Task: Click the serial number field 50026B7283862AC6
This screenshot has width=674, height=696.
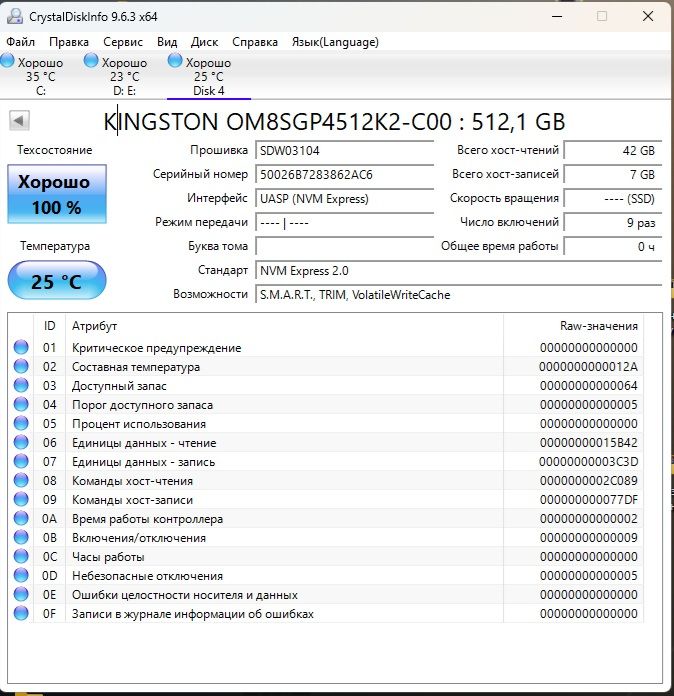Action: pyautogui.click(x=345, y=174)
